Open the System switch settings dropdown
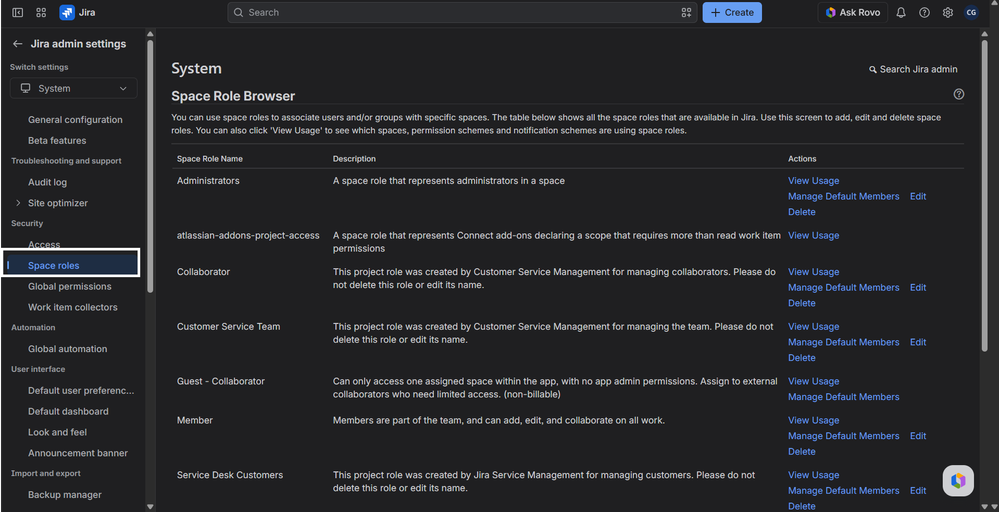This screenshot has width=999, height=512. 73,89
